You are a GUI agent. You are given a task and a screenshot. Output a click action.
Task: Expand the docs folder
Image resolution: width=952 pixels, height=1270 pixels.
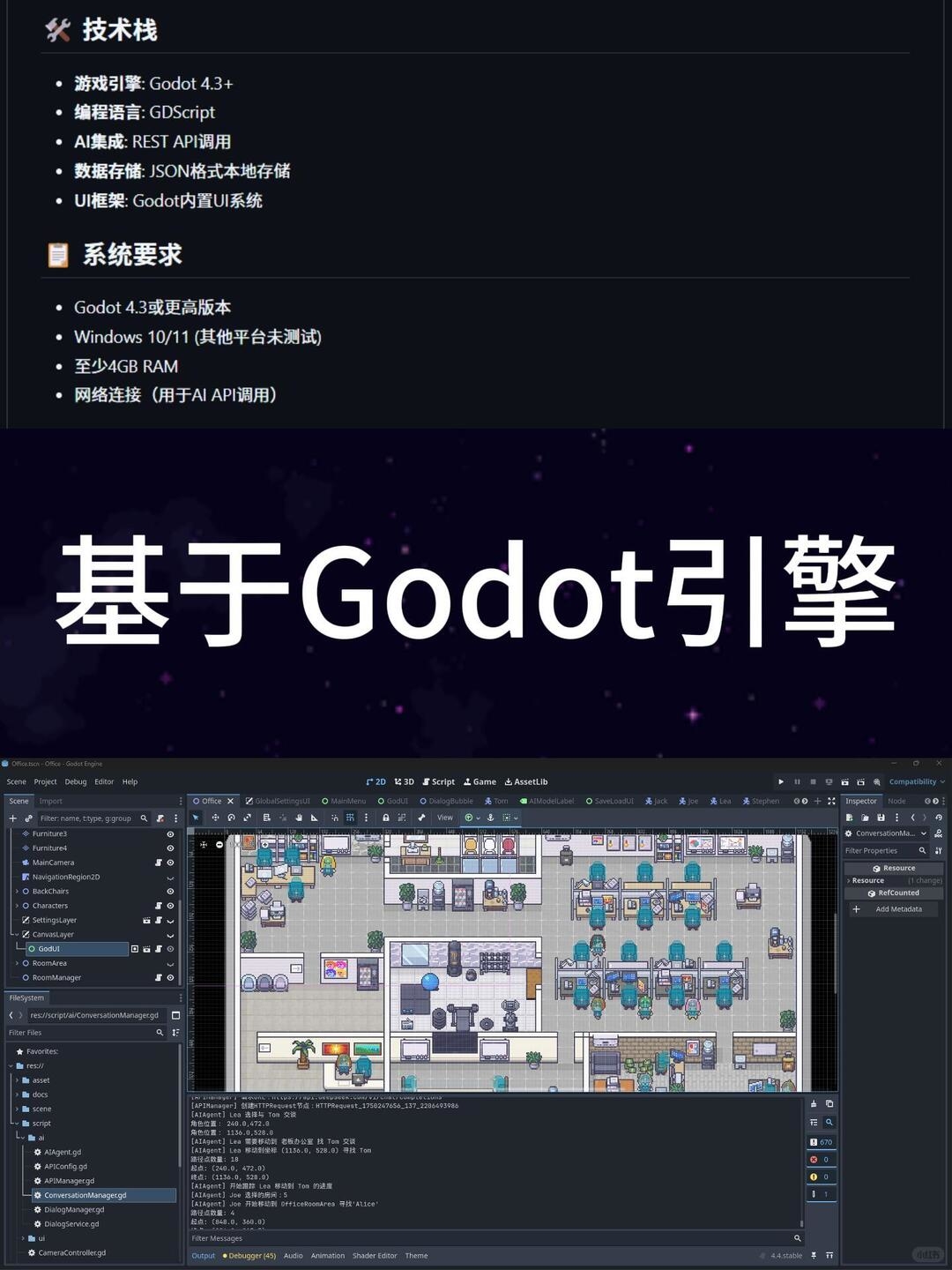[17, 1094]
